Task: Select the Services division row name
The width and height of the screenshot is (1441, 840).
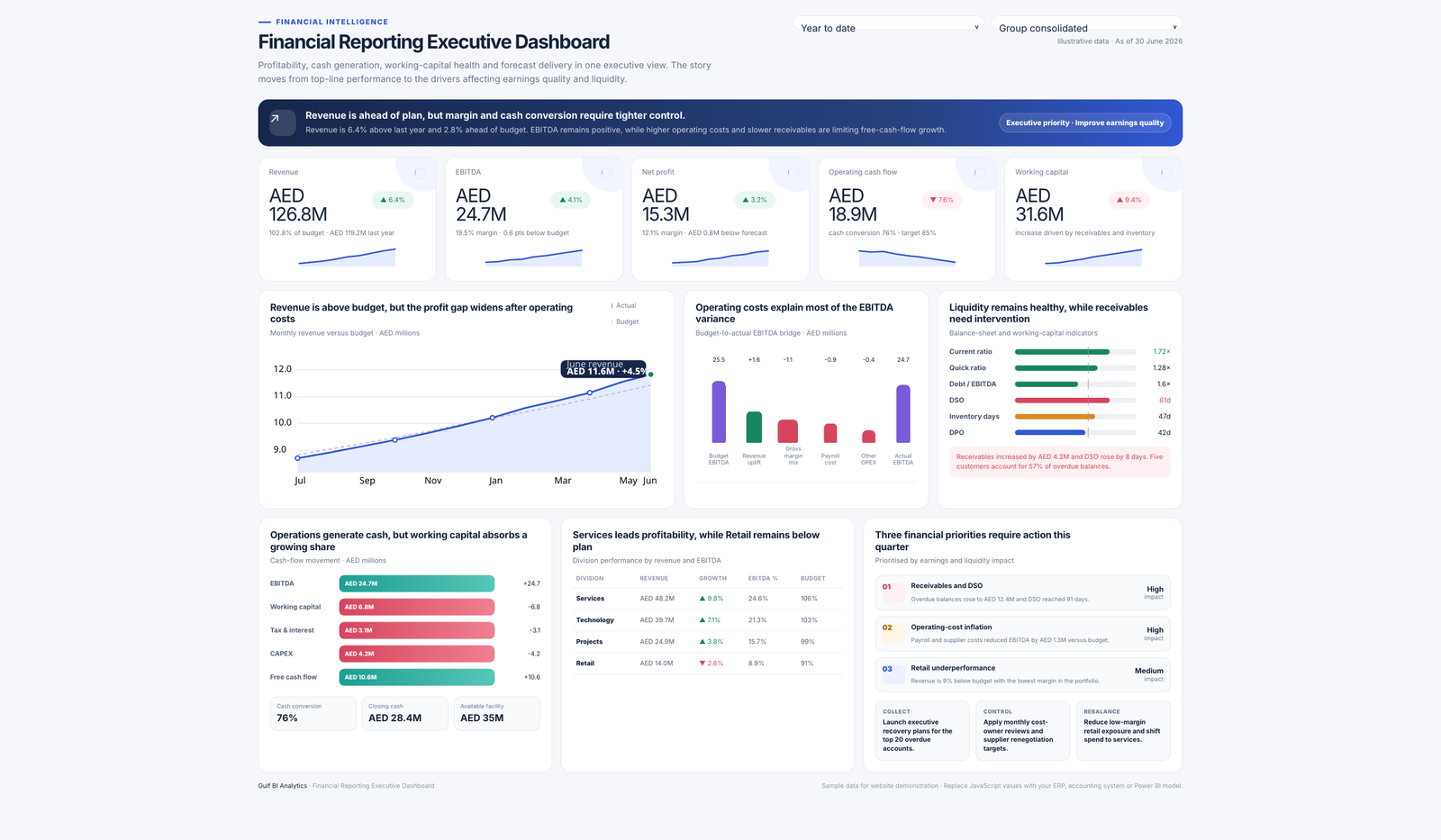Action: click(x=590, y=599)
